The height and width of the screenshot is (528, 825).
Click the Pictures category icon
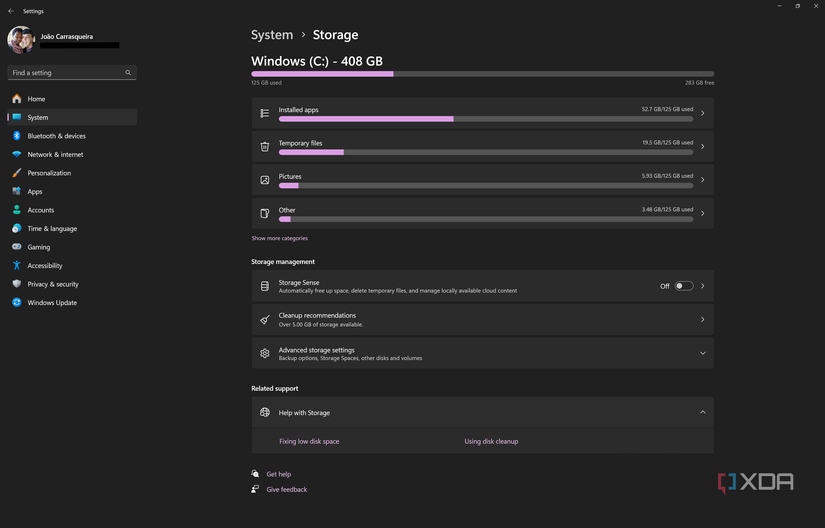coord(265,180)
